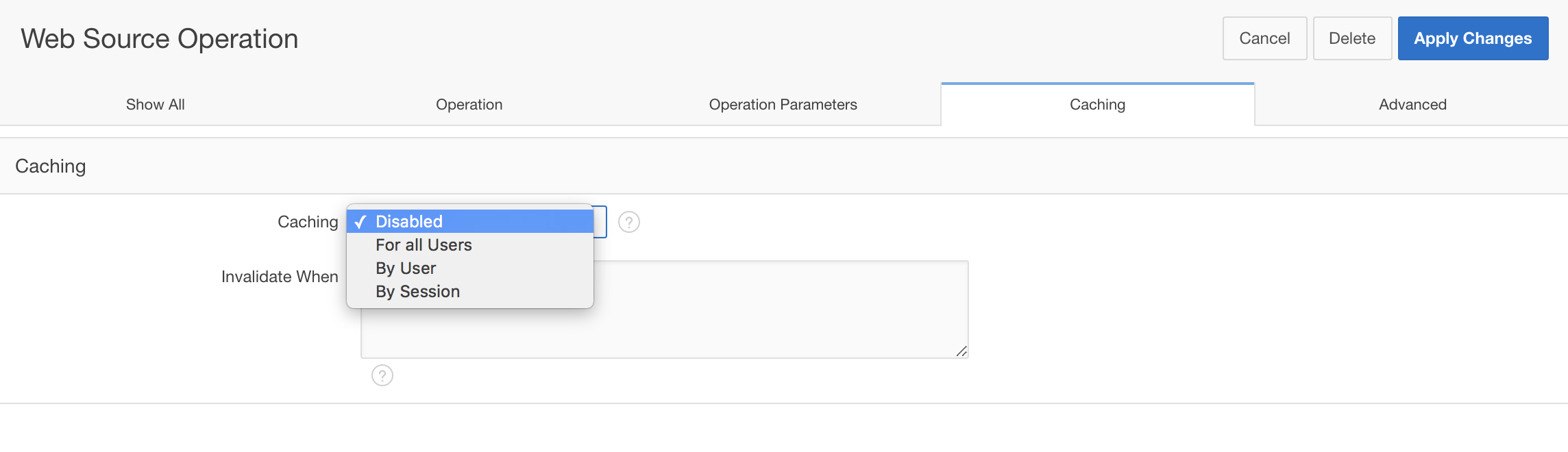Click the Cancel button

tap(1264, 38)
